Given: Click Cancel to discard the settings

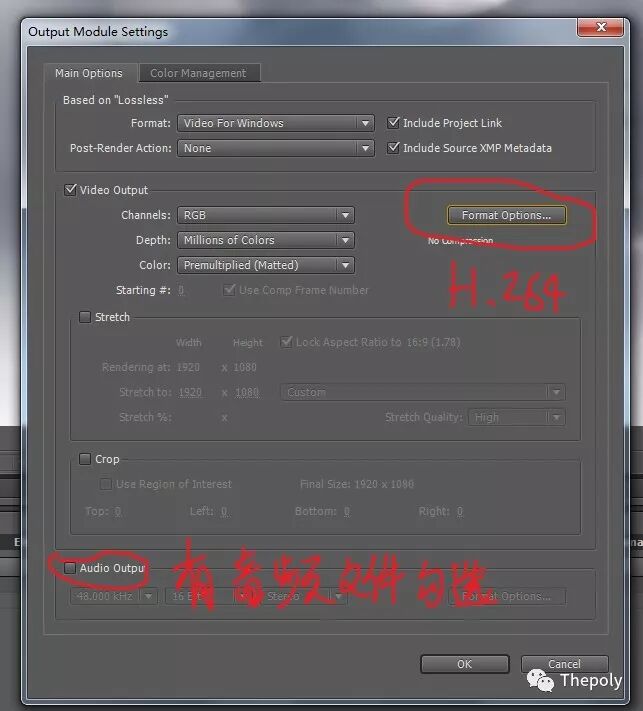Looking at the screenshot, I should tap(564, 664).
